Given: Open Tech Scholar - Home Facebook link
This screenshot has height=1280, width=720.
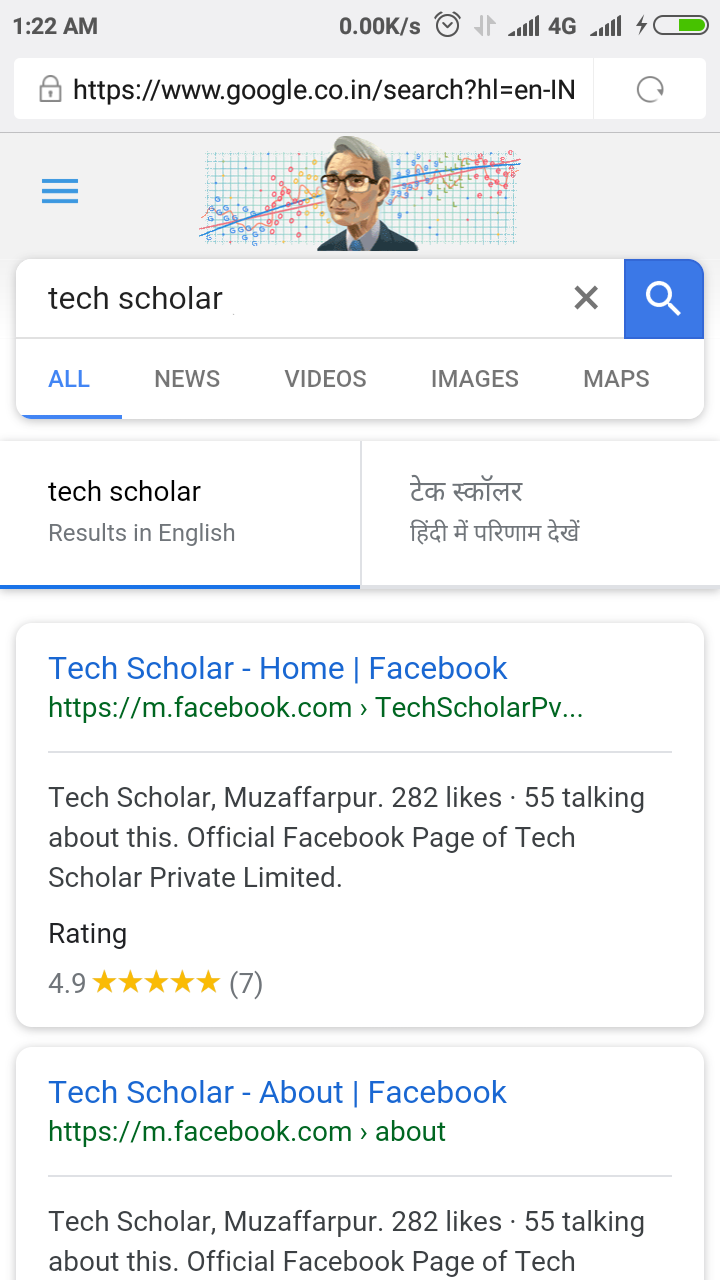Looking at the screenshot, I should coord(278,668).
